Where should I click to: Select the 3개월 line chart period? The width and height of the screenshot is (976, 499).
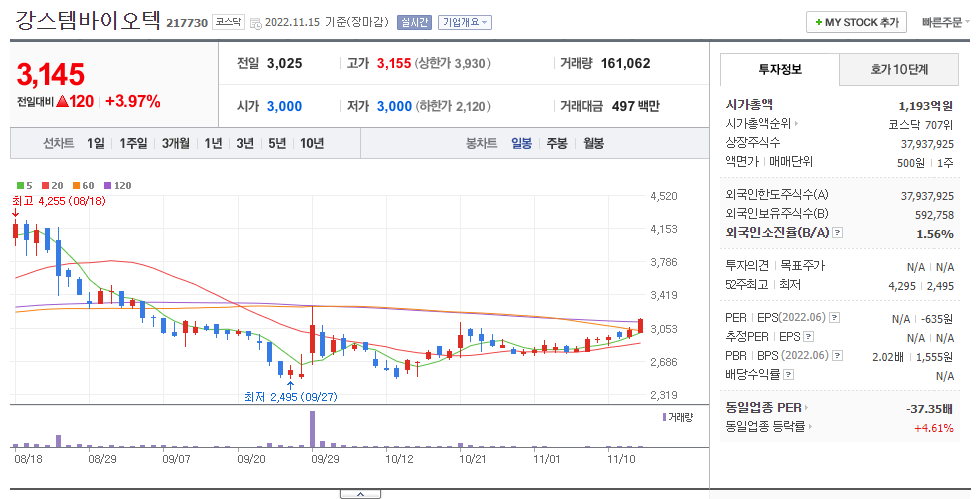tap(176, 144)
